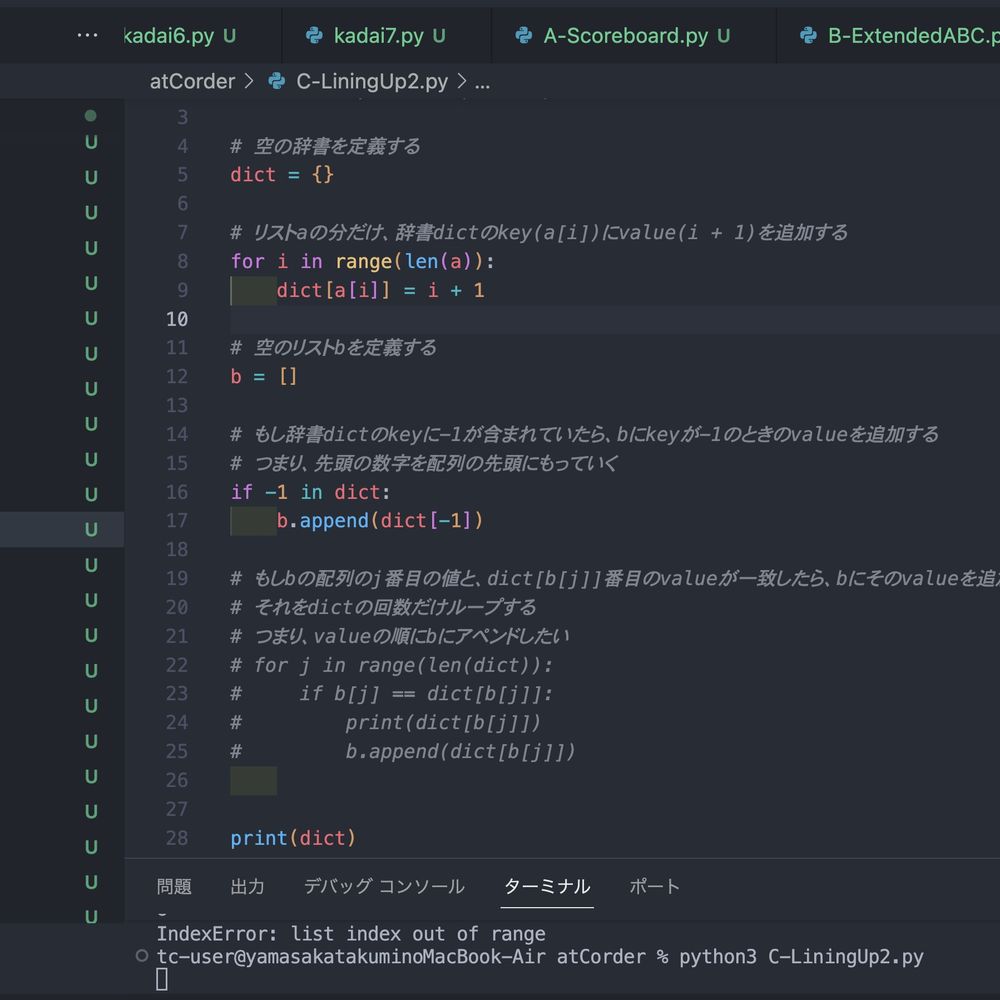Screen dimensions: 1000x1000
Task: Open the ポート panel tab
Action: click(x=654, y=886)
